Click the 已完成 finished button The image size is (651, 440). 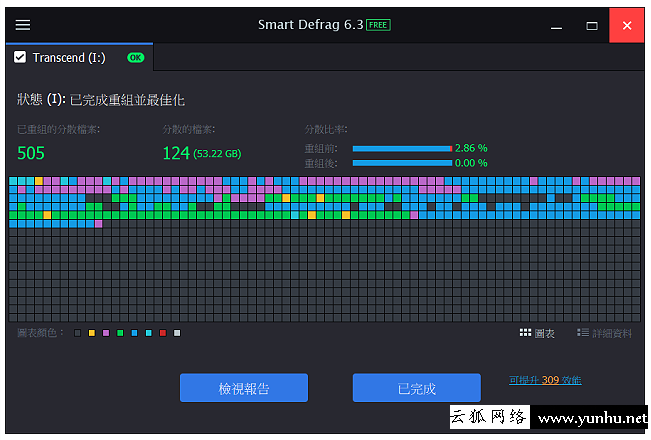tap(416, 388)
